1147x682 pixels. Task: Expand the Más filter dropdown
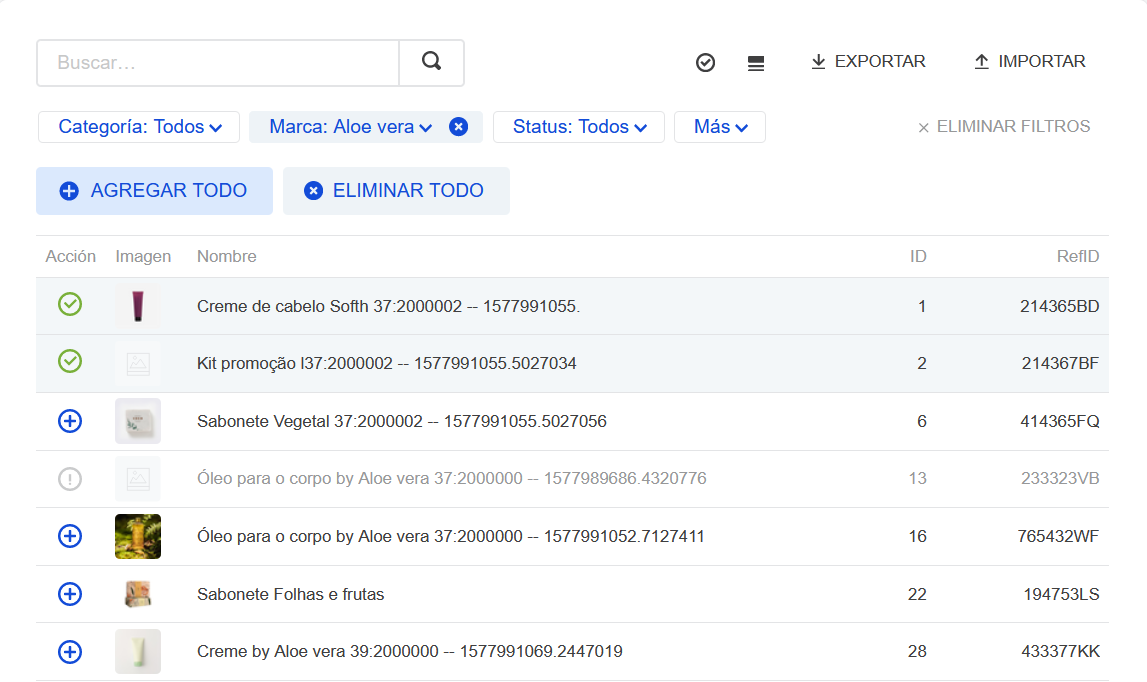719,127
